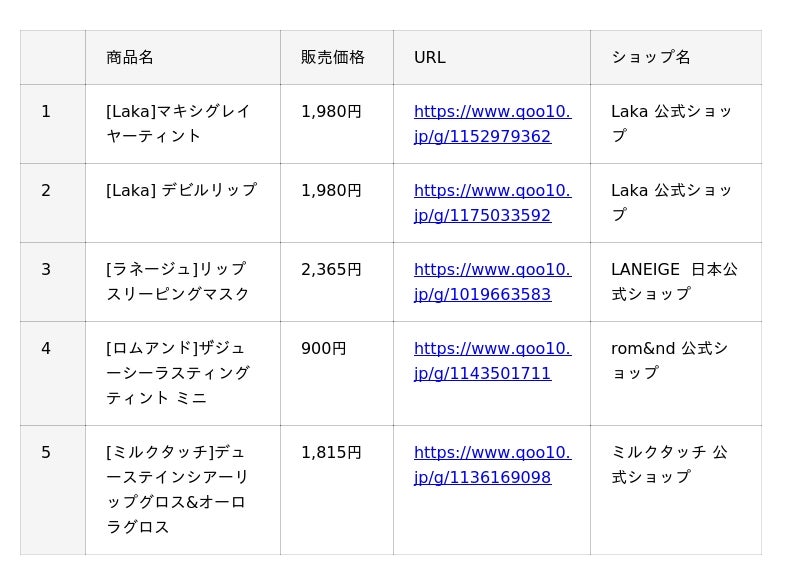
Task: Click the rom&nd 公式ショップ shop cell
Action: pos(669,361)
